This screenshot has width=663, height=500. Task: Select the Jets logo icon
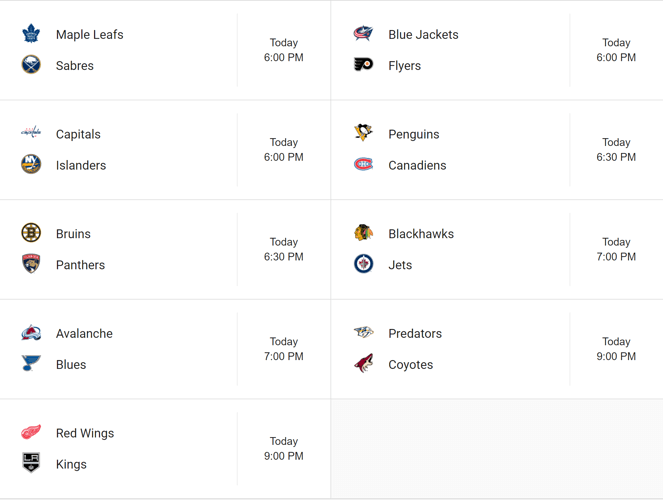pyautogui.click(x=363, y=264)
